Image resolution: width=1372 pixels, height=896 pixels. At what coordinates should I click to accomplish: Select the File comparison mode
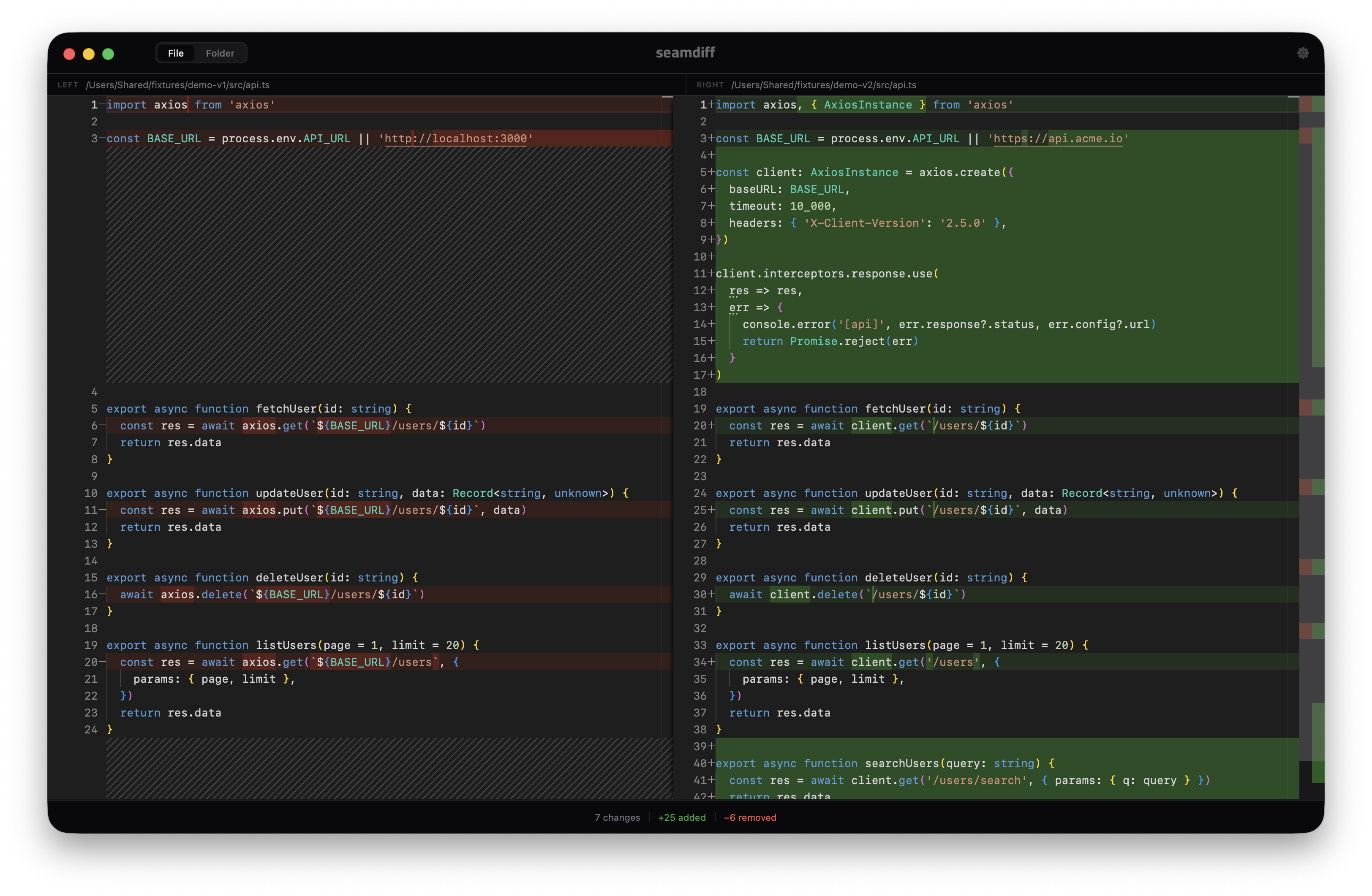pyautogui.click(x=176, y=53)
